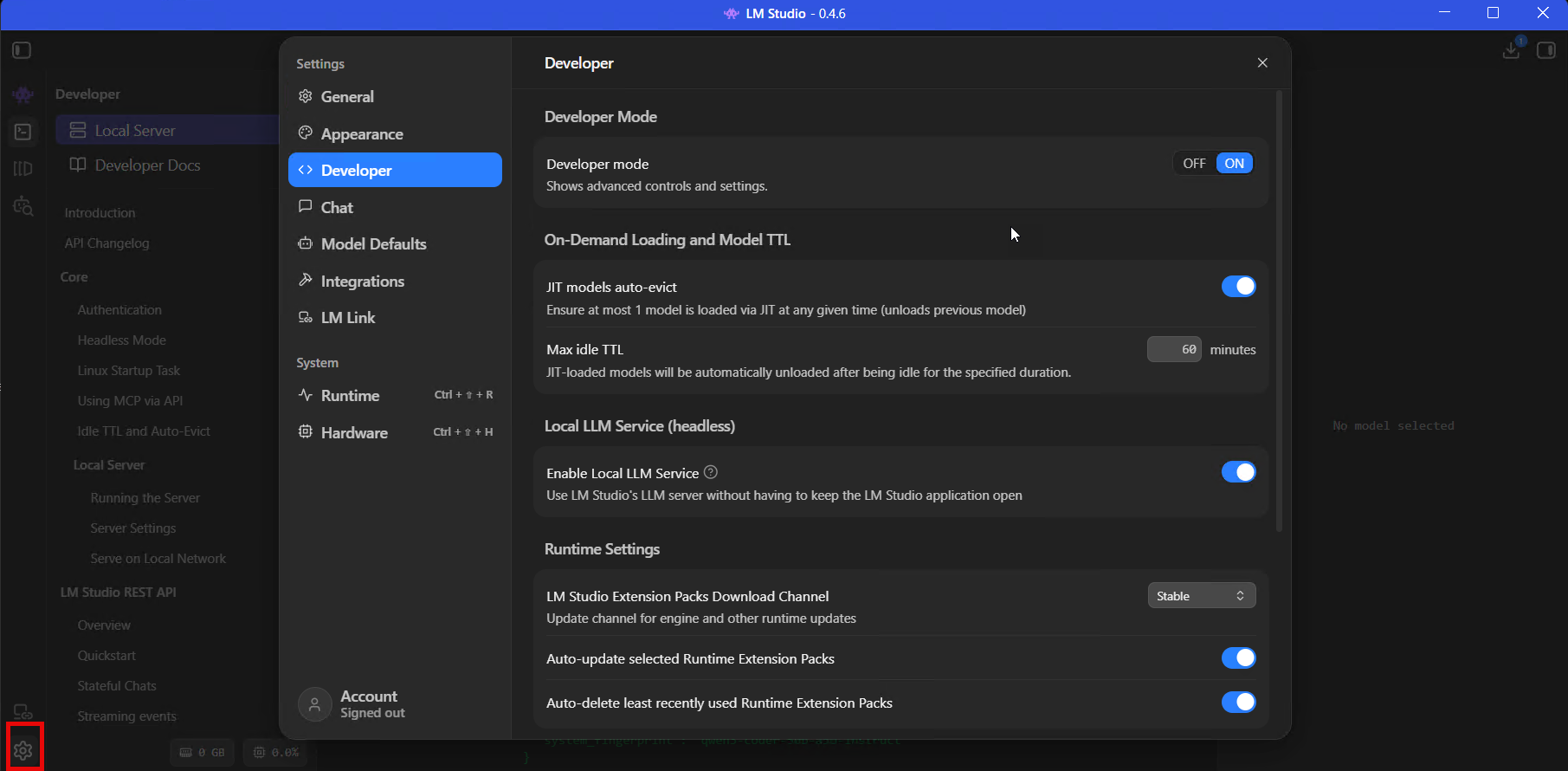Open LM Link settings page
The image size is (1568, 771).
click(395, 317)
